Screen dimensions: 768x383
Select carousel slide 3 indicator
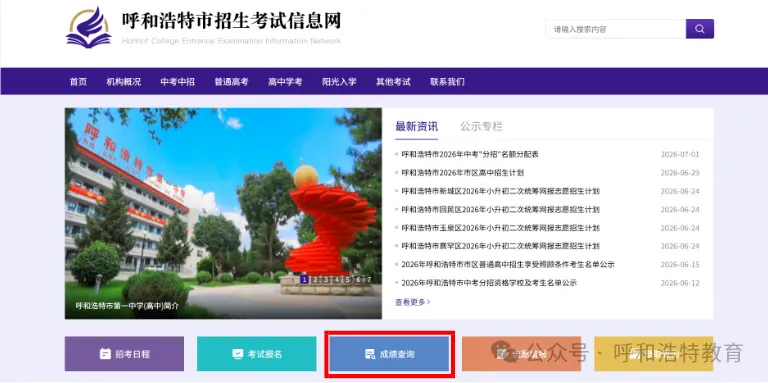click(326, 280)
